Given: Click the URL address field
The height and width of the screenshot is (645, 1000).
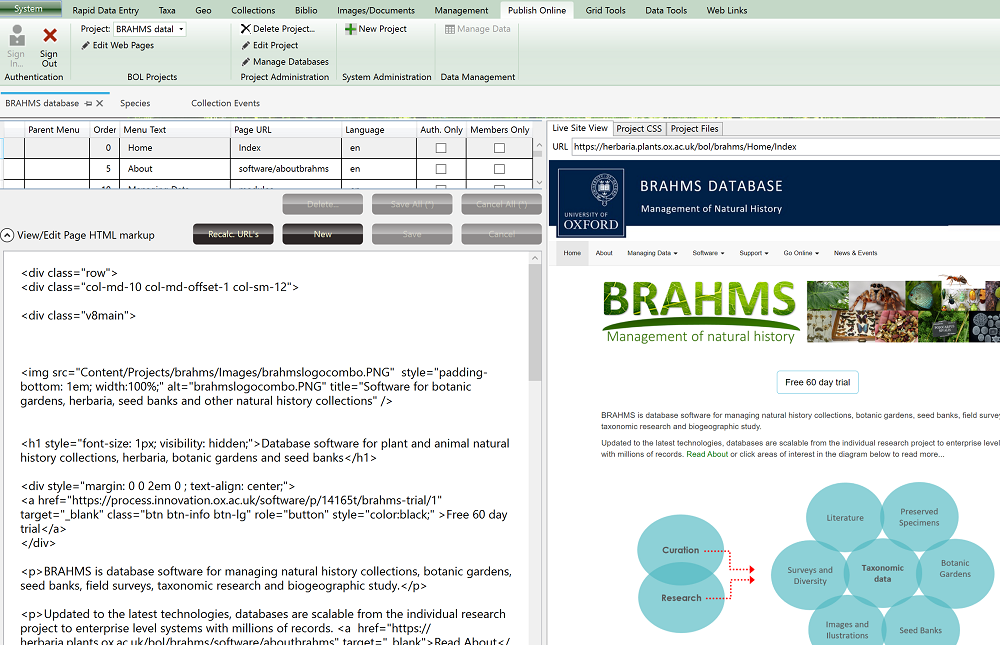Looking at the screenshot, I should click(786, 147).
